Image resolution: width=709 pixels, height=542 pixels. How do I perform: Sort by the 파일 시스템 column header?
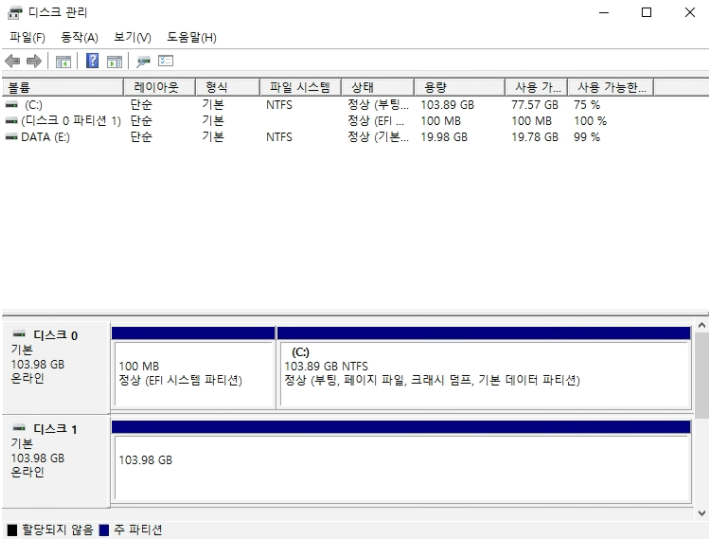[300, 87]
